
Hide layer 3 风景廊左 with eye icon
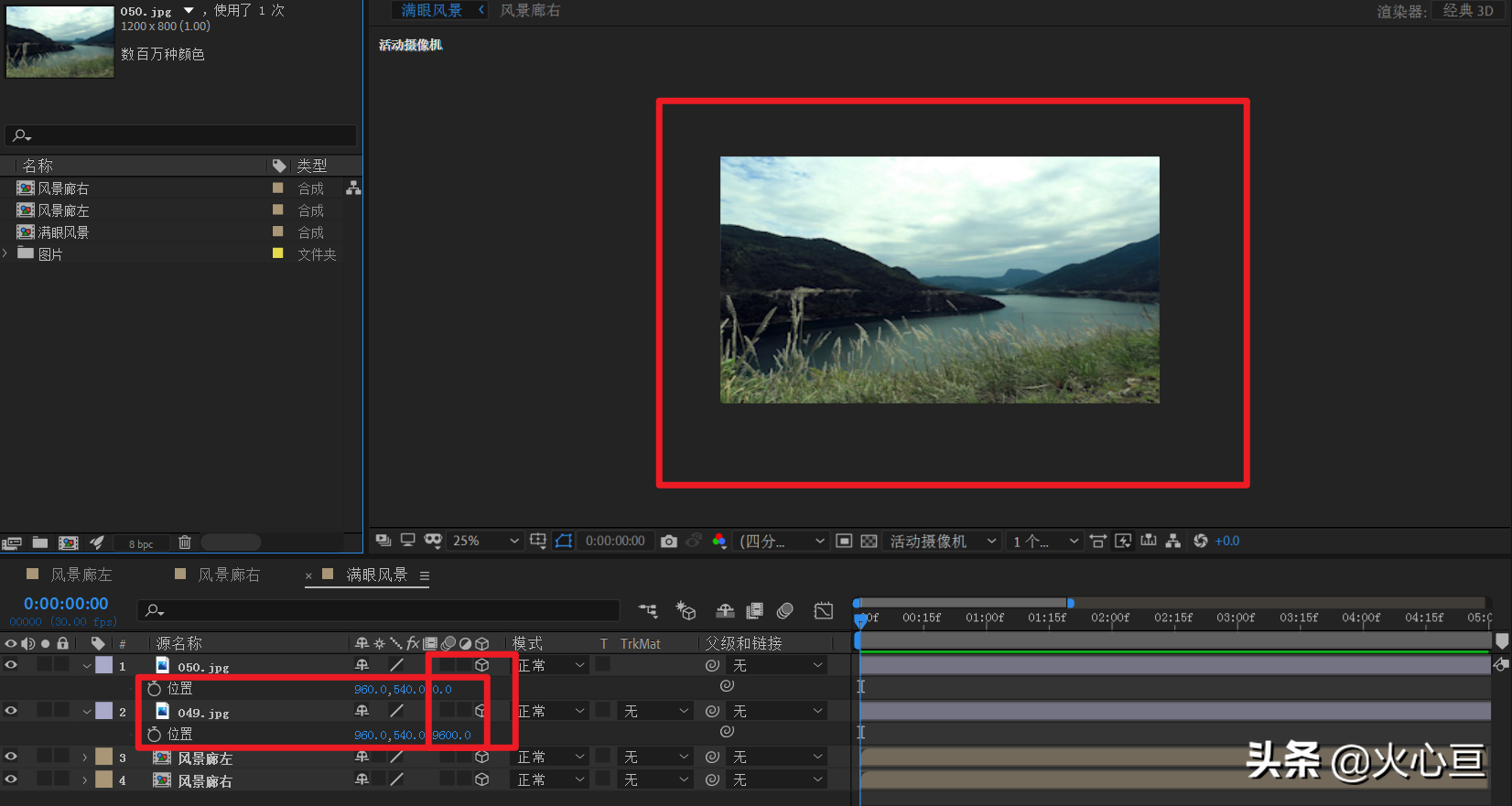(11, 756)
